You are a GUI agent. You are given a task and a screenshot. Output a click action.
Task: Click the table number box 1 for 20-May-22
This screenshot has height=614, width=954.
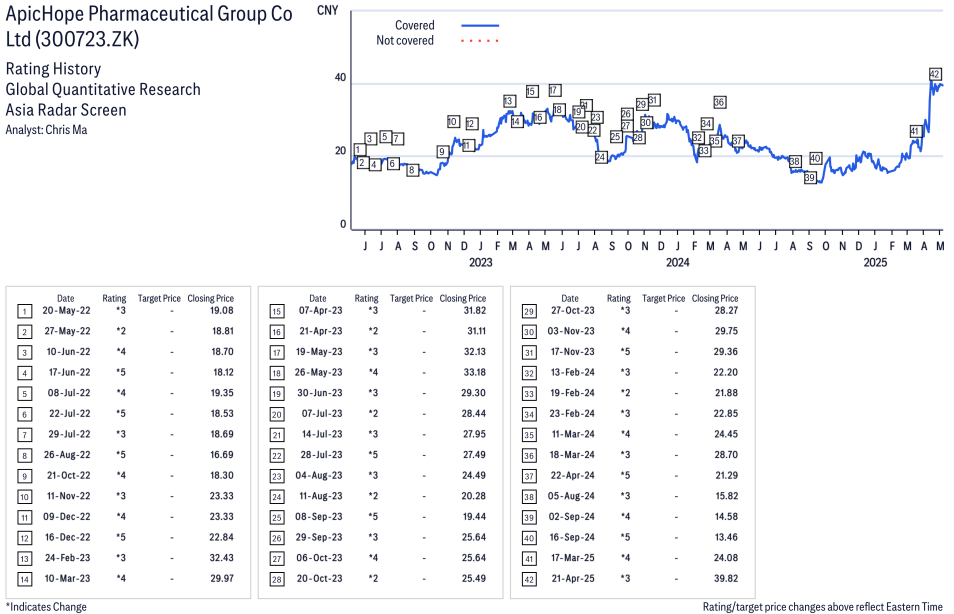click(24, 312)
